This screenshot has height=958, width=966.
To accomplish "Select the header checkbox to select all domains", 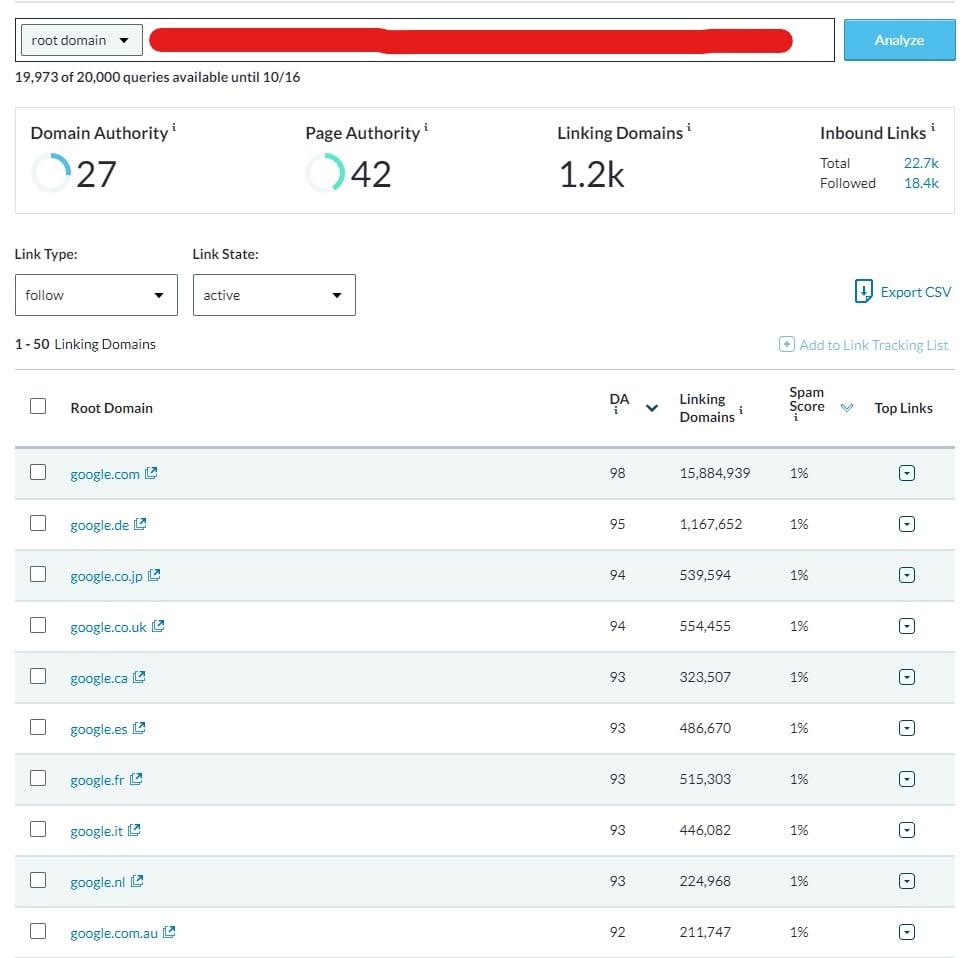I will (38, 406).
